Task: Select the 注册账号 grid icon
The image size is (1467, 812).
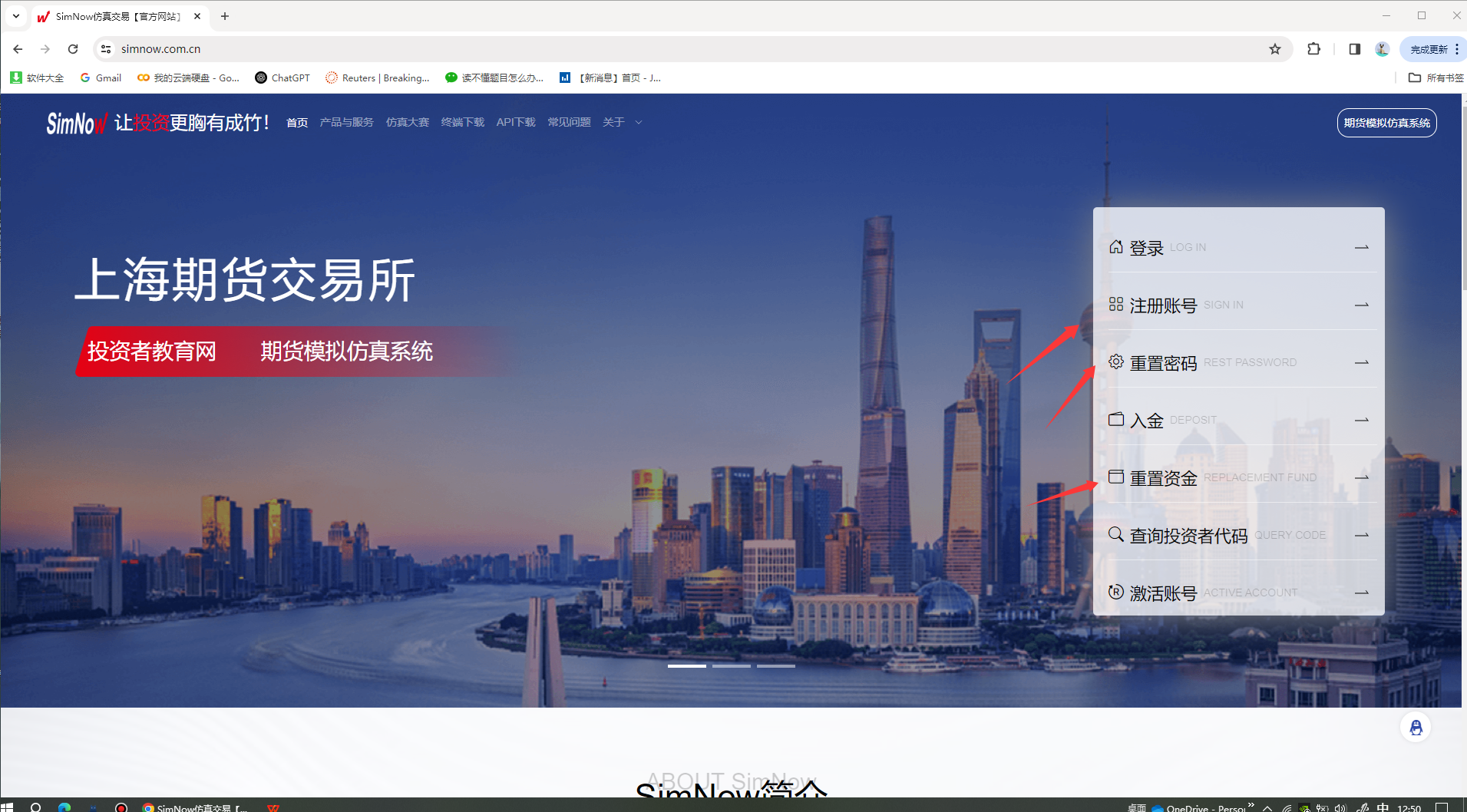Action: (1117, 304)
